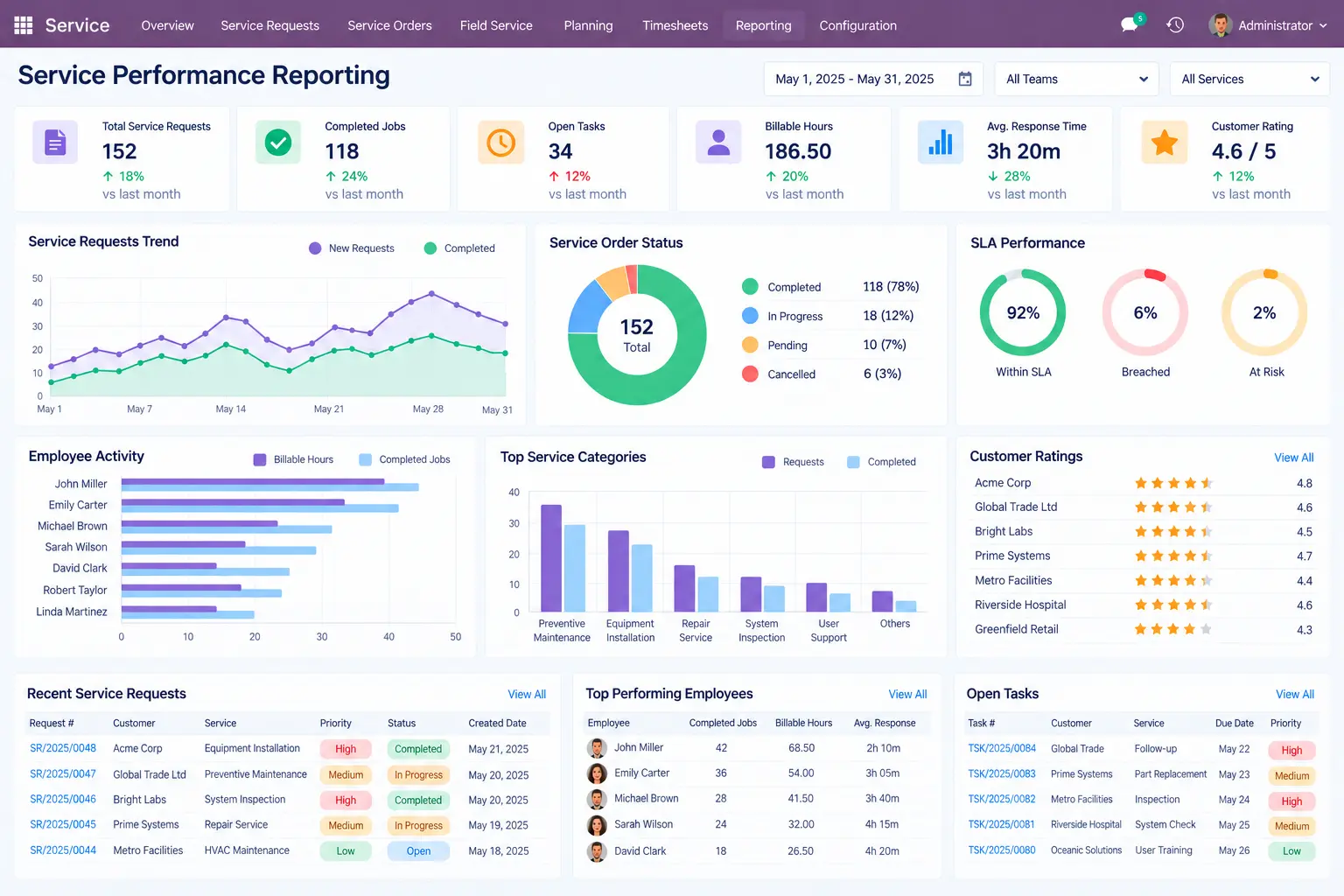
Task: Click David Clark's avatar in Top Performing Employees
Action: pyautogui.click(x=597, y=851)
